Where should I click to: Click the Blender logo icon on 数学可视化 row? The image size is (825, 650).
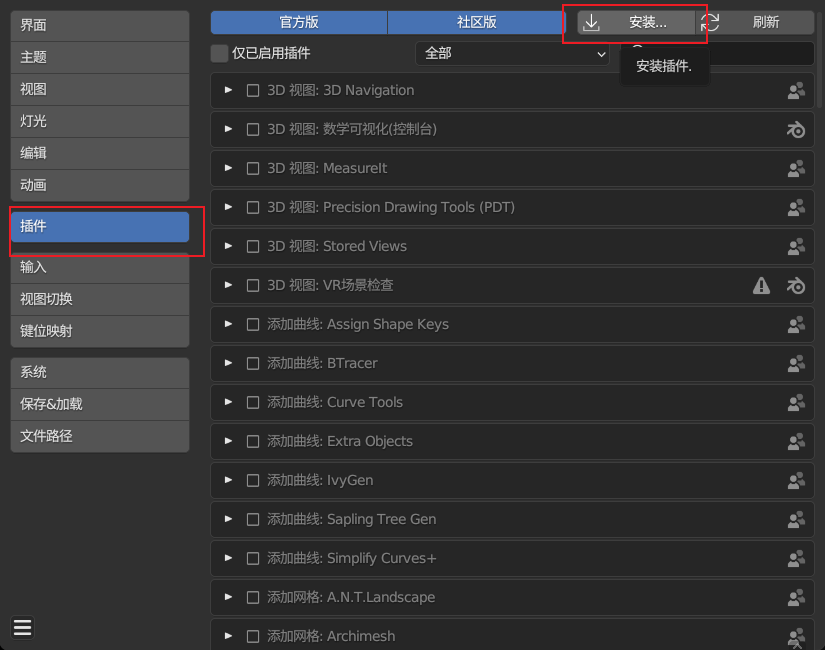(796, 129)
